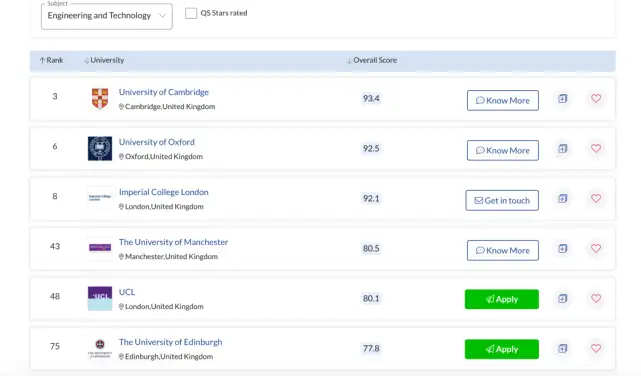641x376 pixels.
Task: Open the Engineering and Technology subject dropdown
Action: coord(107,16)
